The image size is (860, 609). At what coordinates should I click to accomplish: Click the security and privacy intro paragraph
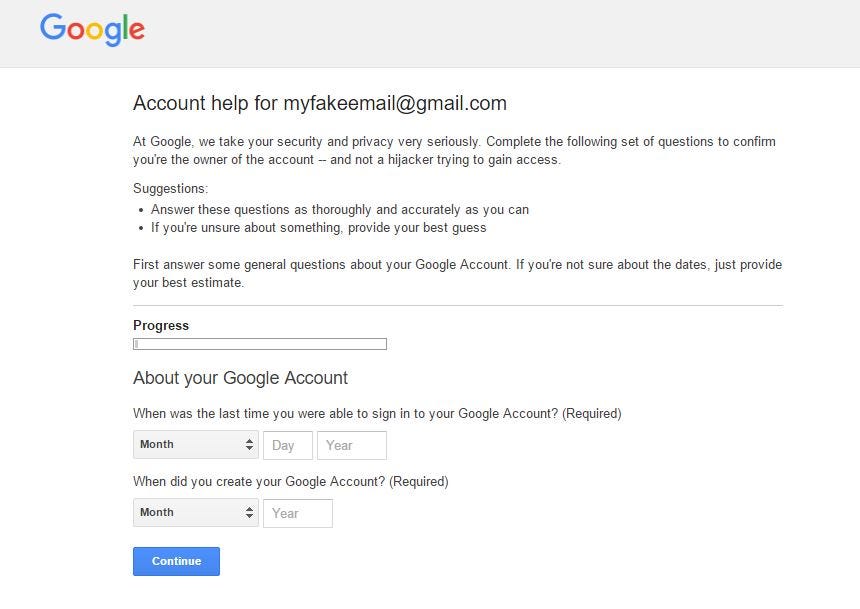[x=454, y=150]
